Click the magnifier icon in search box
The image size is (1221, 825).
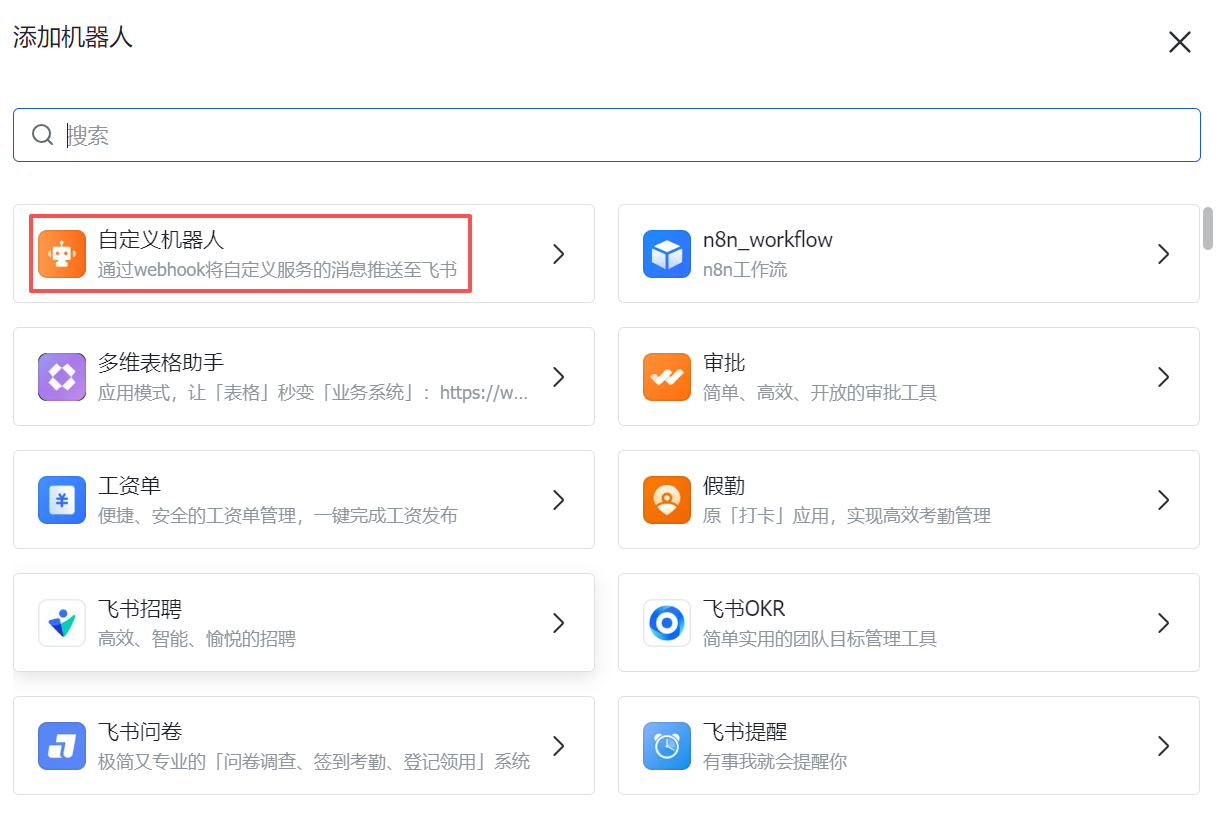click(42, 135)
